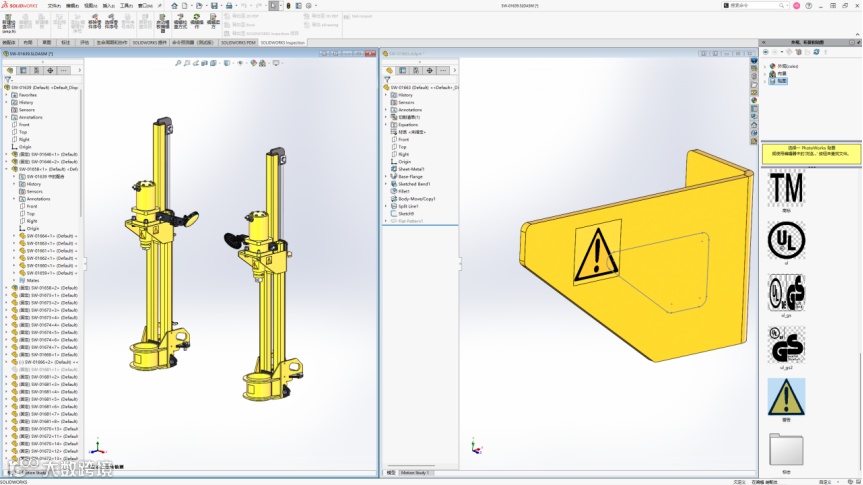Expand the Equations node in part tree
This screenshot has width=863, height=485.
coord(386,124)
